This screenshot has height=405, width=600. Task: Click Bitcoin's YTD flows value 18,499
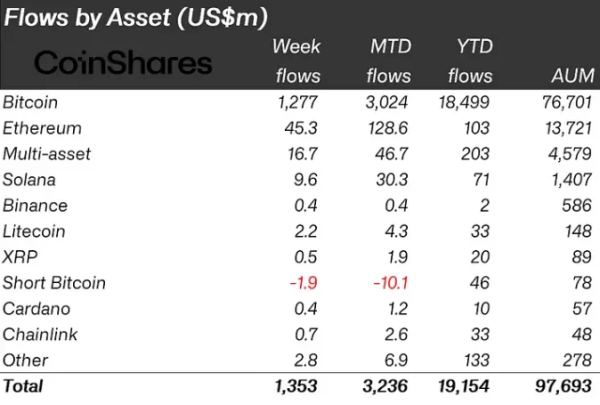pyautogui.click(x=464, y=102)
